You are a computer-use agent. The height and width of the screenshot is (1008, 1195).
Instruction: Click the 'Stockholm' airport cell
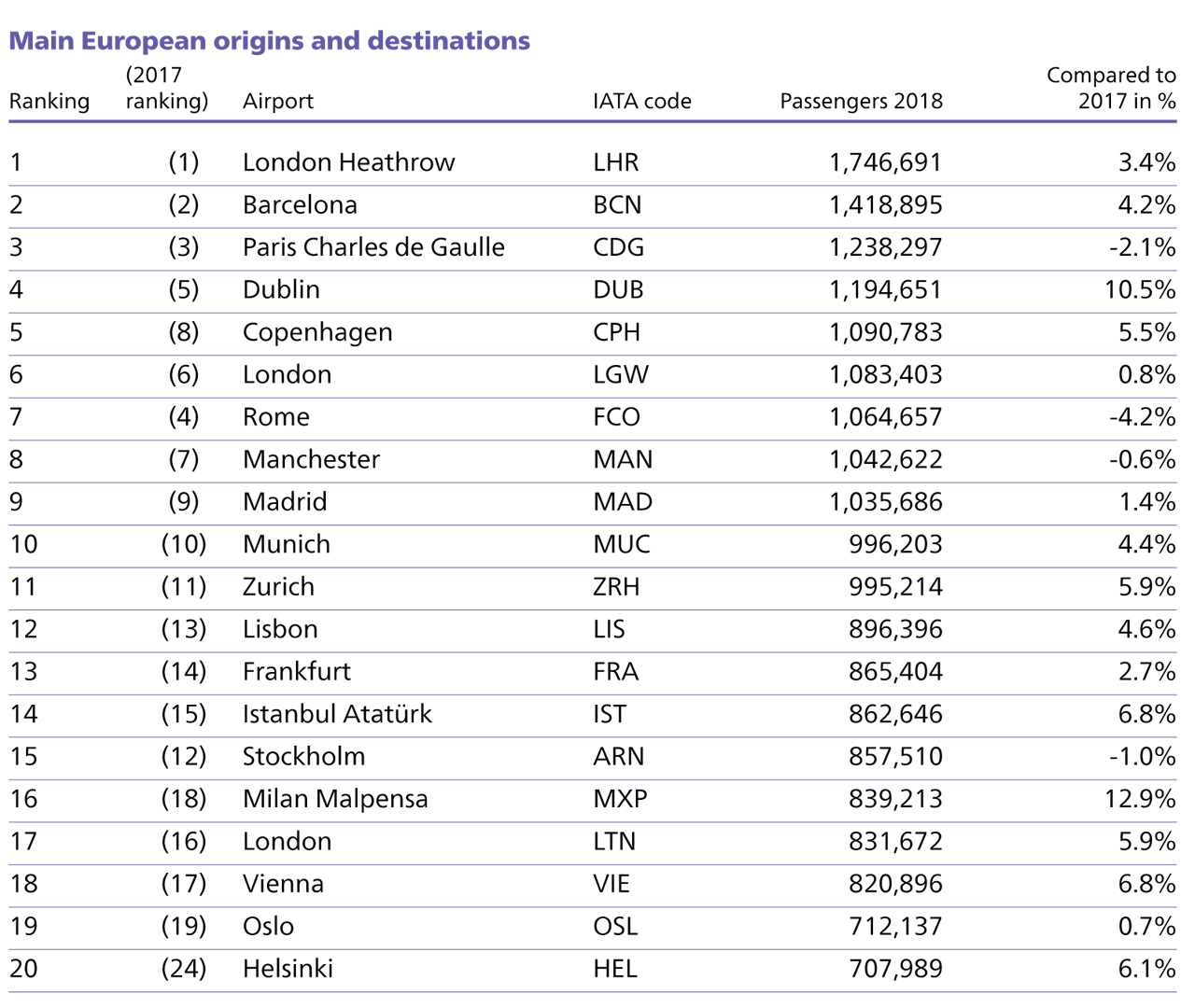(x=303, y=757)
